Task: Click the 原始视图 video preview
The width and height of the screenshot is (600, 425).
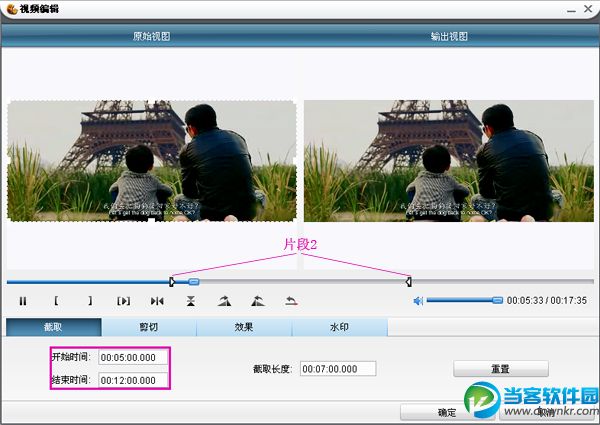Action: click(152, 161)
